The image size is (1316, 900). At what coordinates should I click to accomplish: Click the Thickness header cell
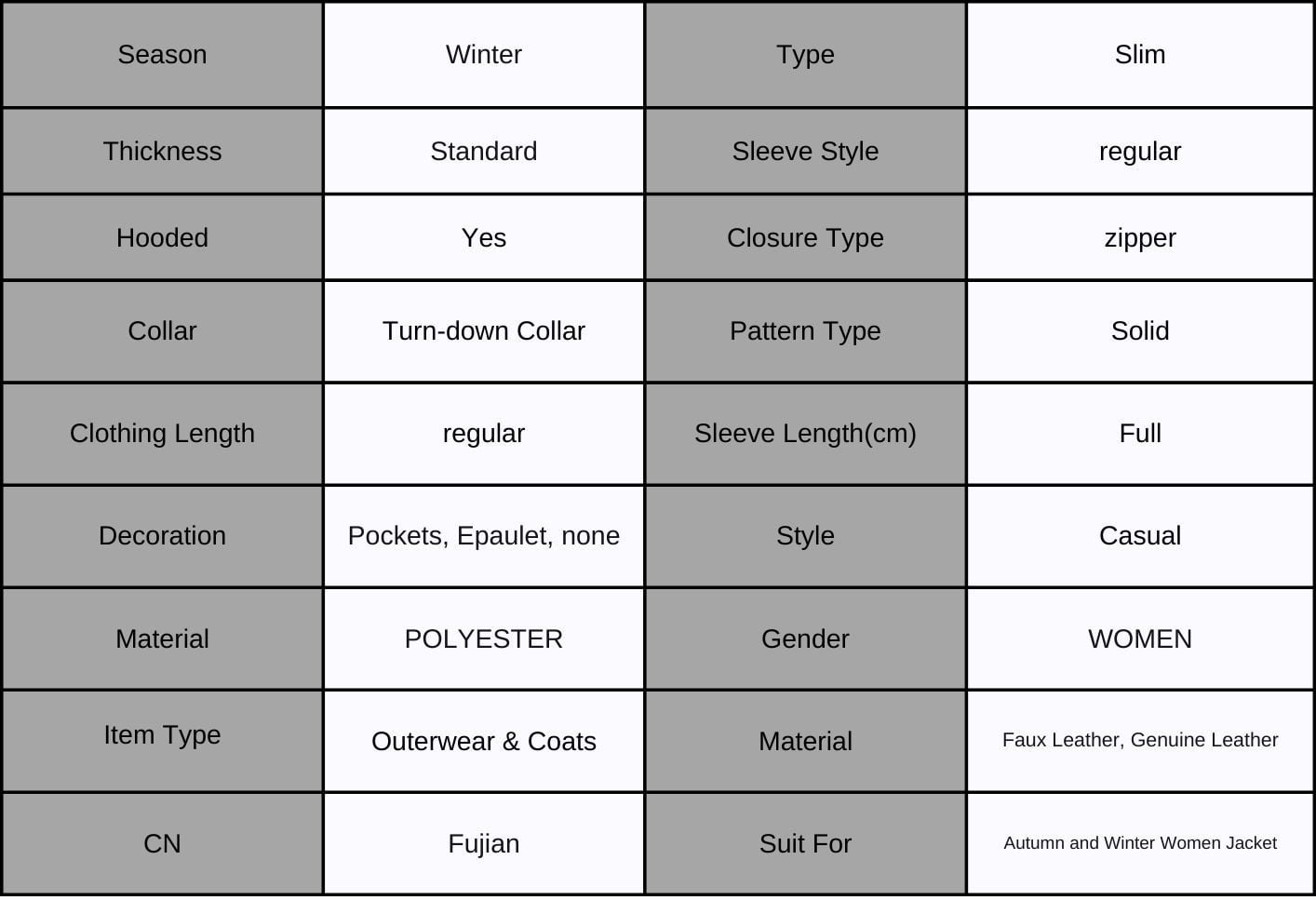pyautogui.click(x=162, y=151)
